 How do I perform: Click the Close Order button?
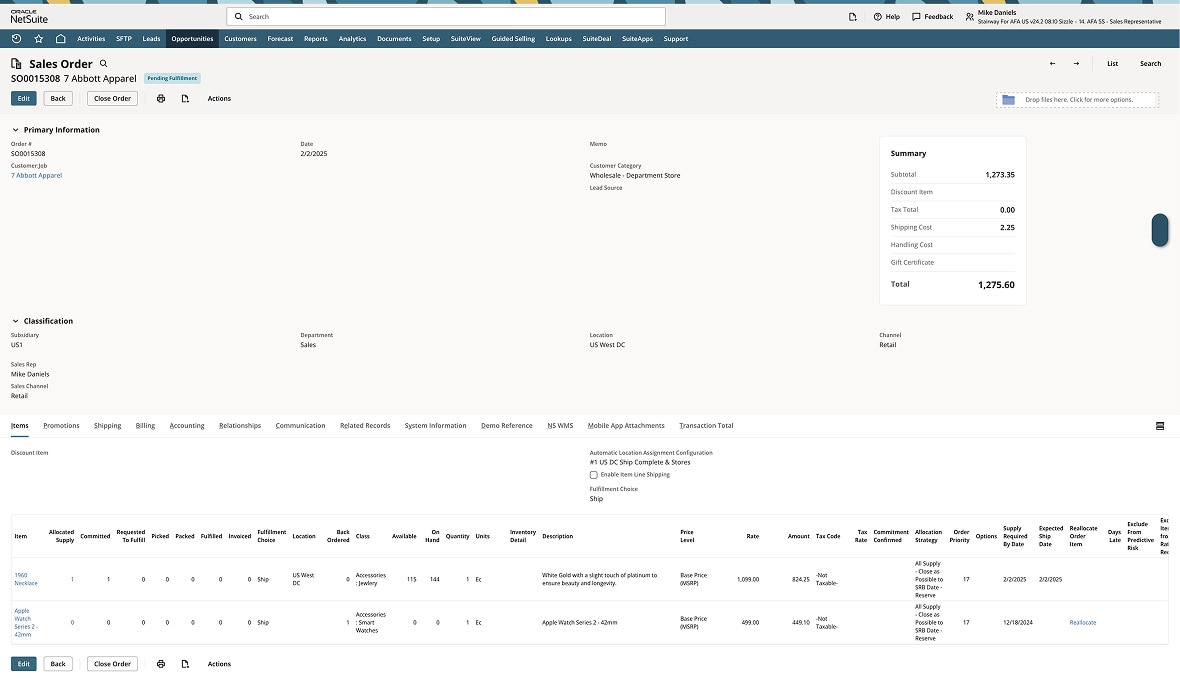(x=111, y=98)
